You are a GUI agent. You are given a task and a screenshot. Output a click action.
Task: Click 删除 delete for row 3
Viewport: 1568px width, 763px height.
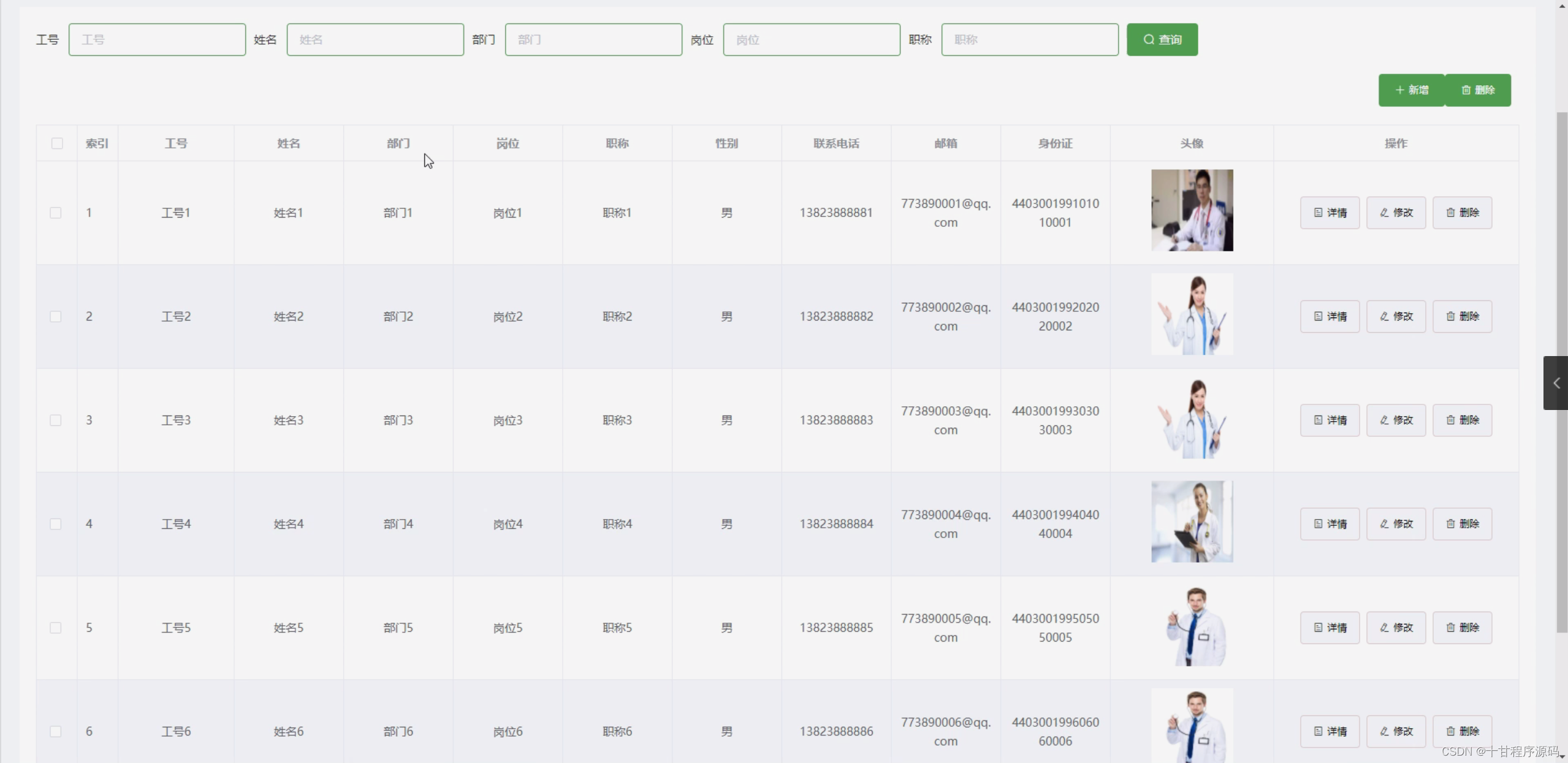(x=1462, y=420)
